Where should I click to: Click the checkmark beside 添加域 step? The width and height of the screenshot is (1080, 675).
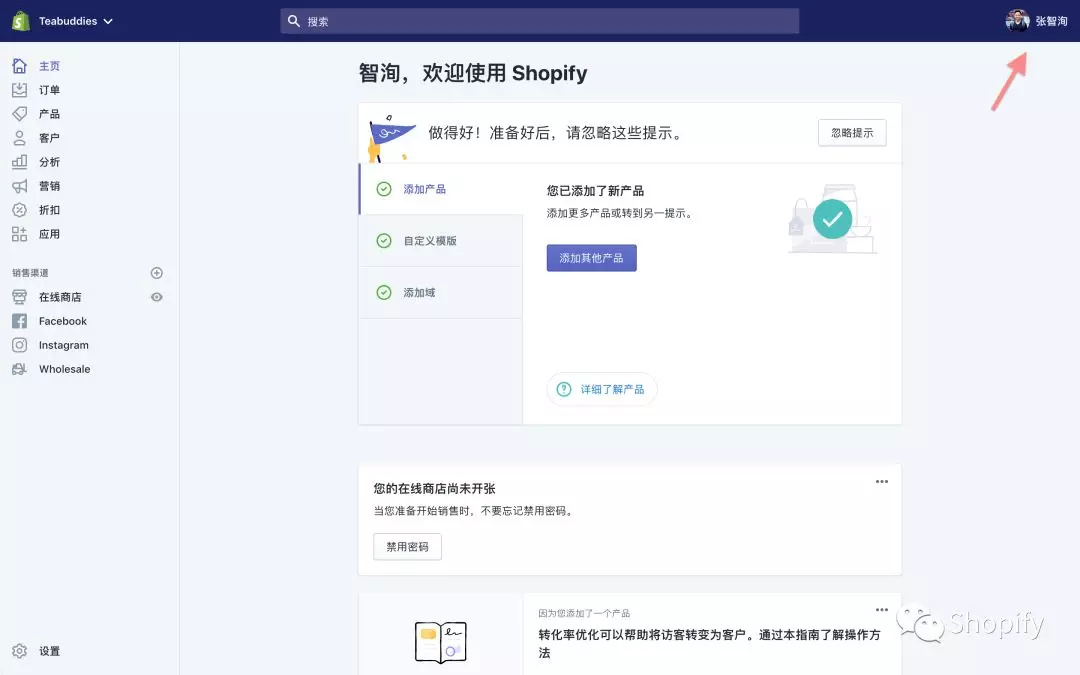click(x=386, y=292)
